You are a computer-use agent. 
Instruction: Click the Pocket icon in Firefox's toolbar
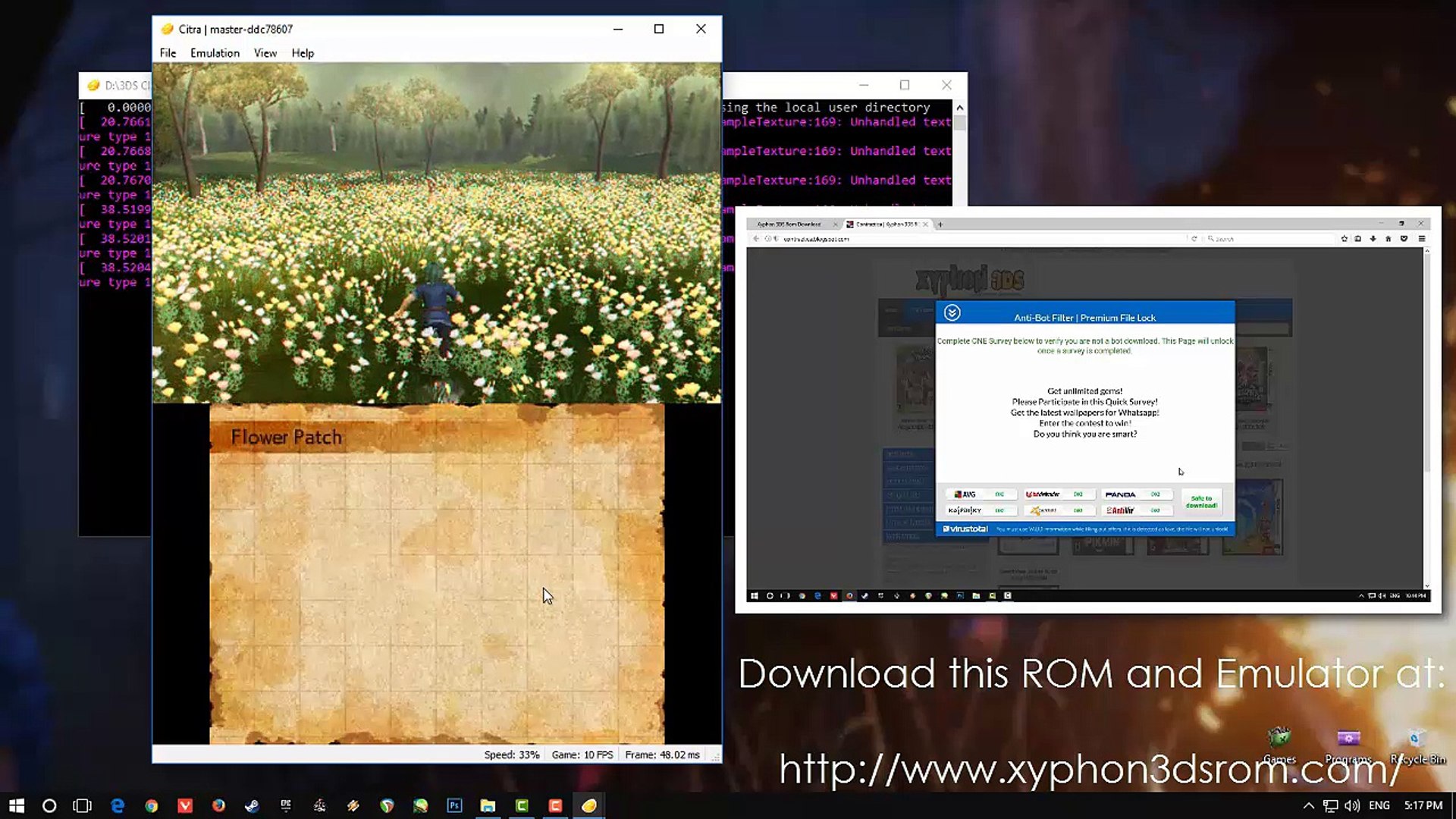1405,239
